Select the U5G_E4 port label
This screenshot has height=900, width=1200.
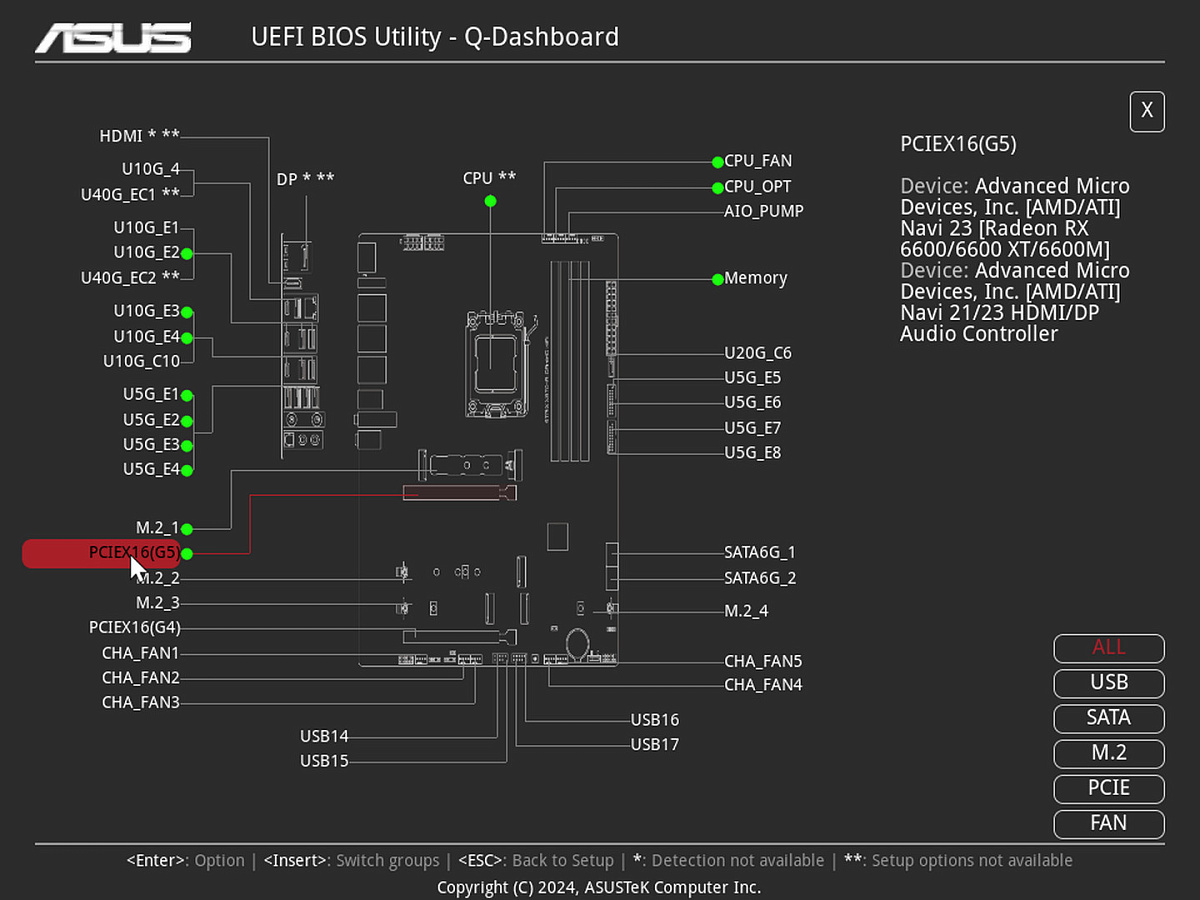coord(151,469)
